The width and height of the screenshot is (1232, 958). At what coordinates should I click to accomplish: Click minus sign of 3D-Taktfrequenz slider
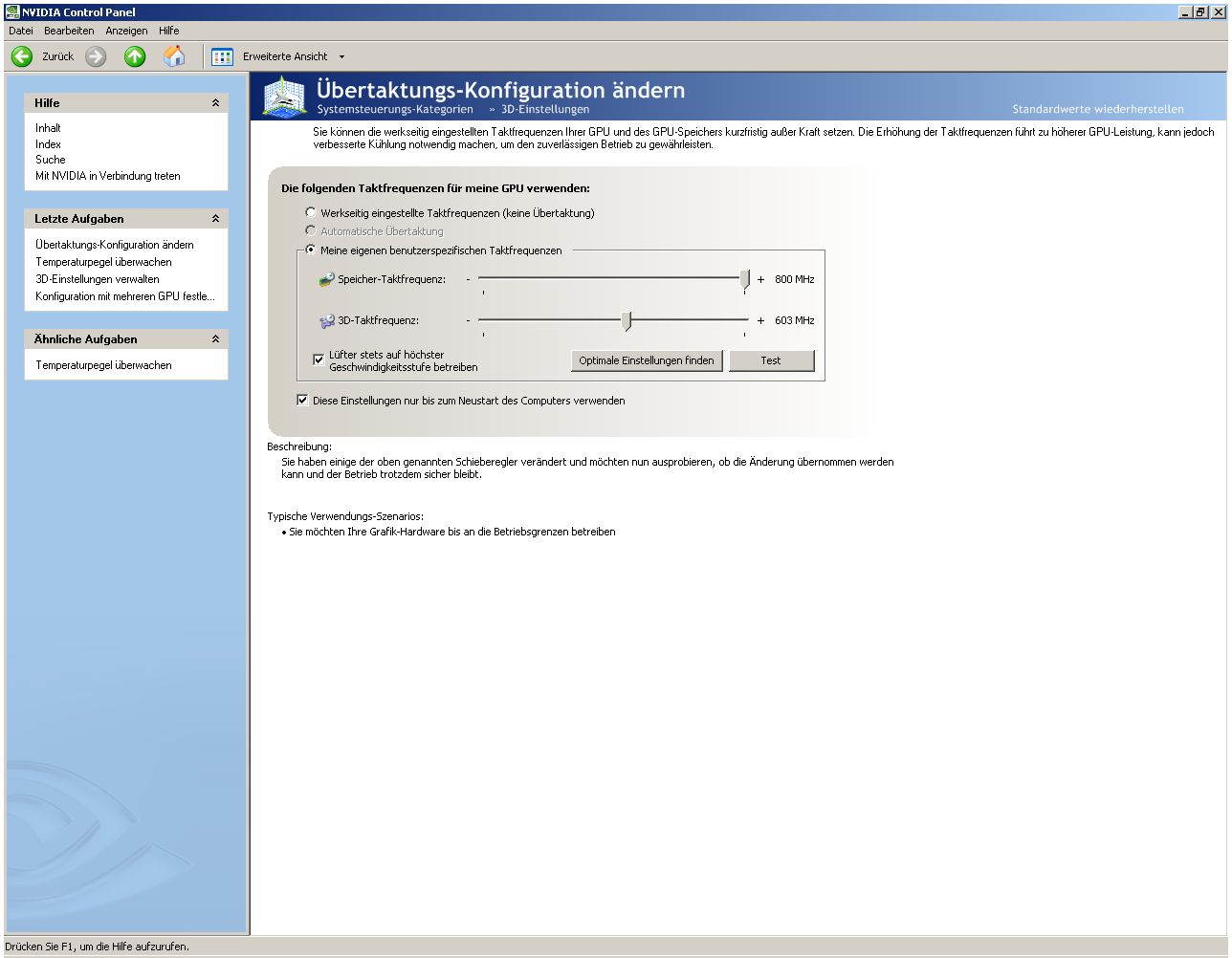(x=468, y=320)
